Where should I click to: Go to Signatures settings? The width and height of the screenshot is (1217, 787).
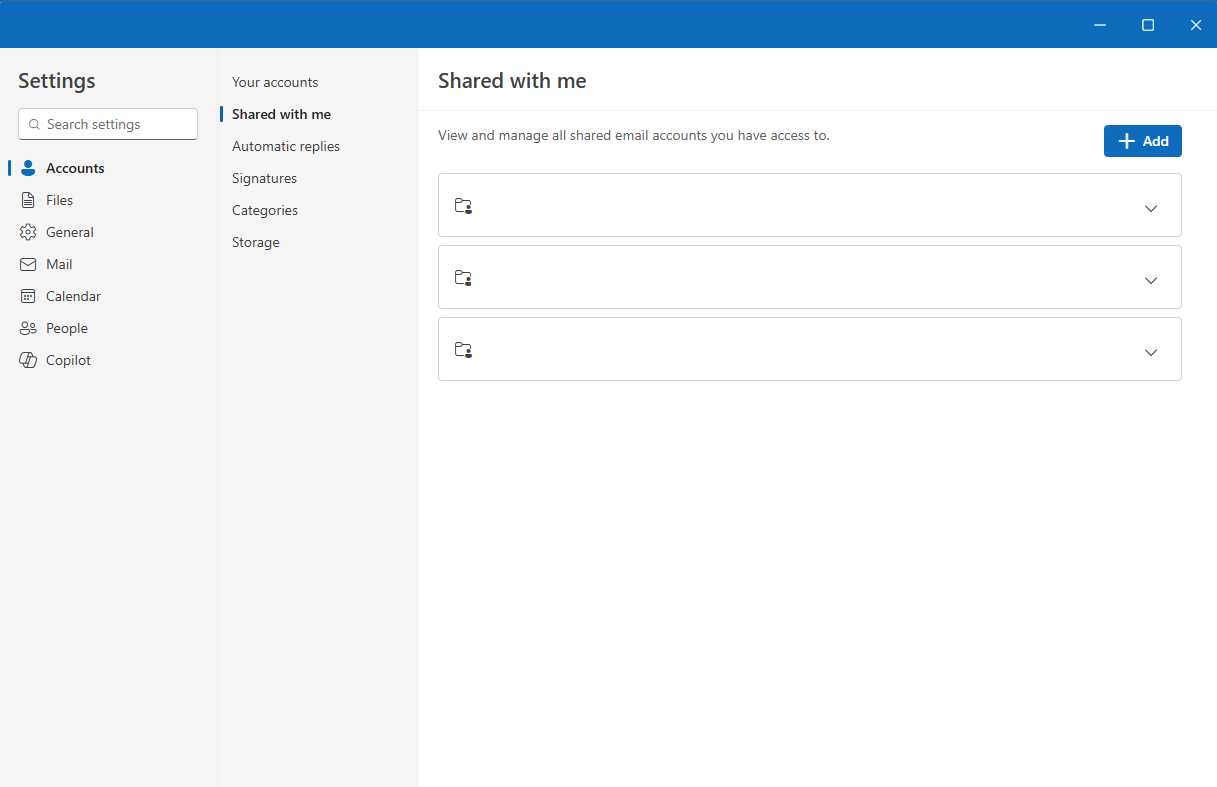[x=264, y=178]
